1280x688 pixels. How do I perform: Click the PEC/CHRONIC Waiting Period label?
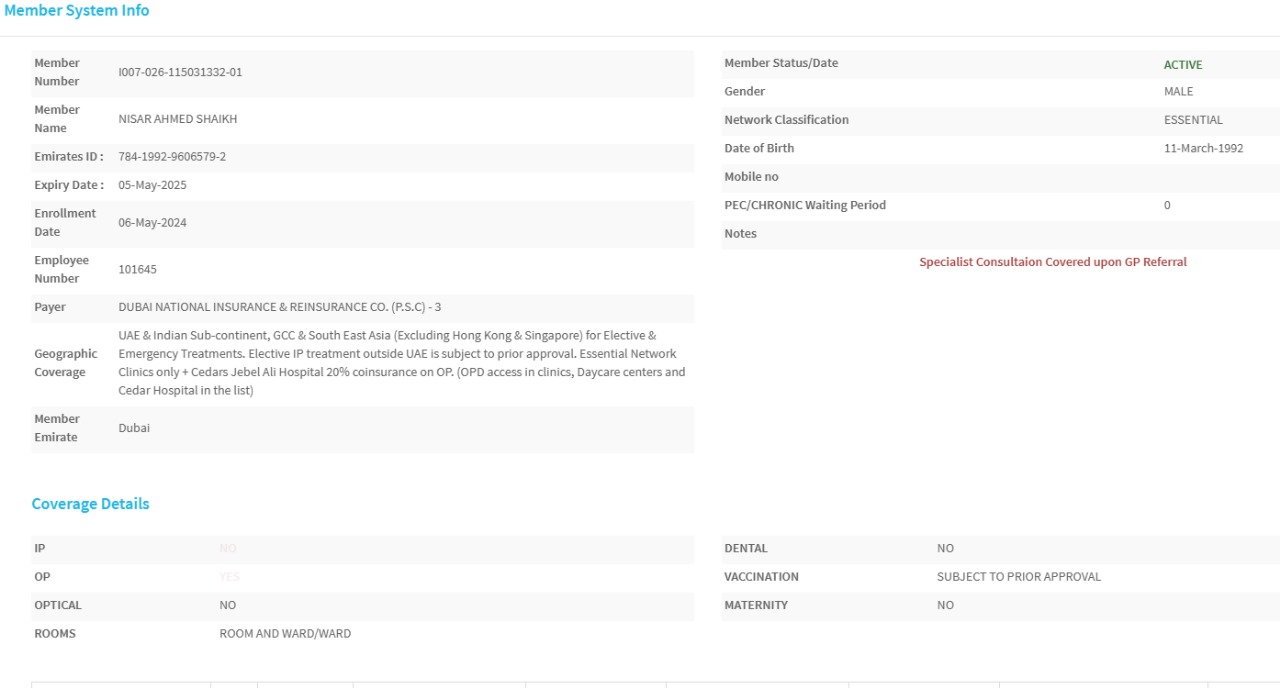pyautogui.click(x=805, y=205)
